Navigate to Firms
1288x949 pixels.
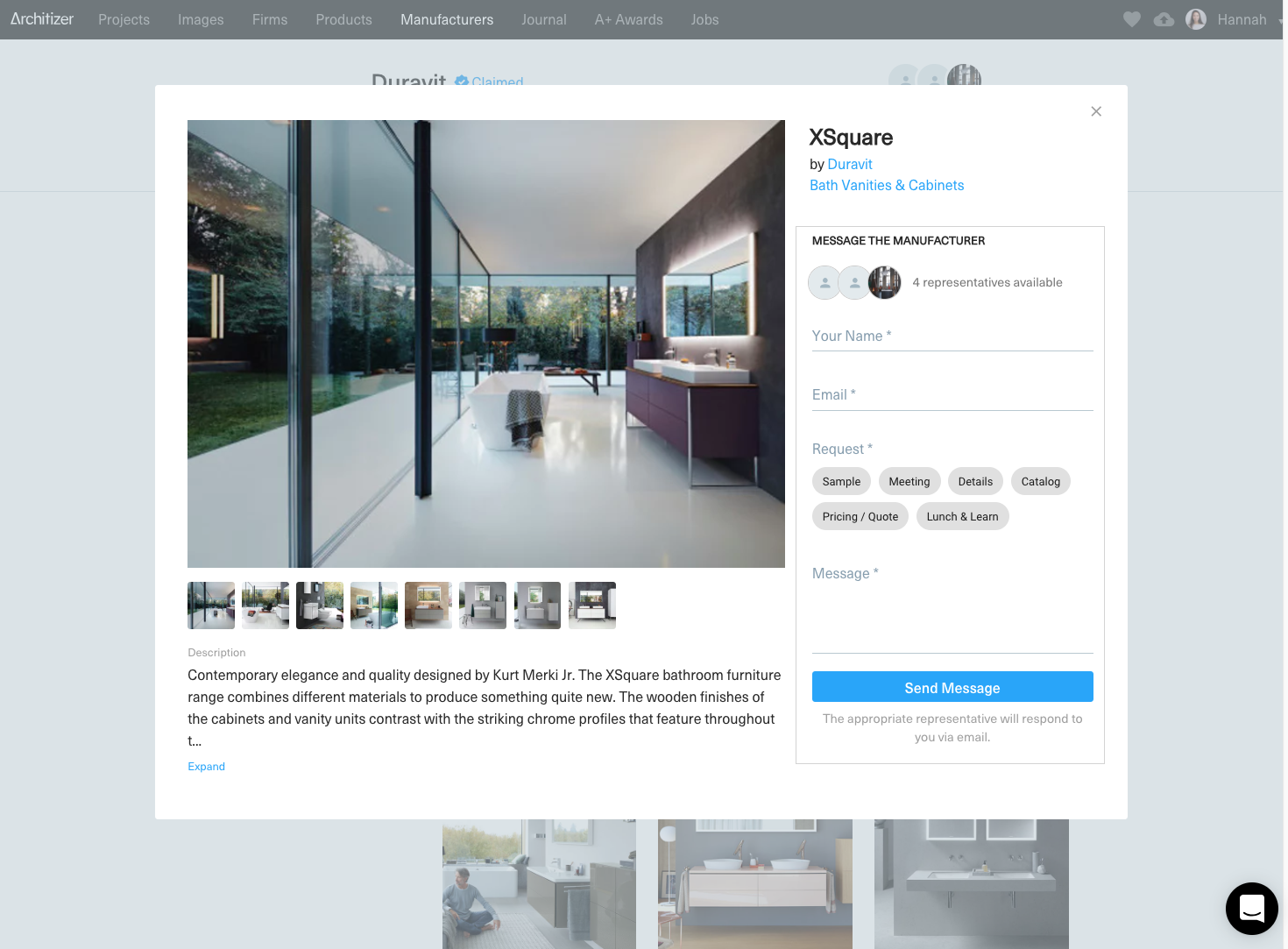tap(270, 19)
